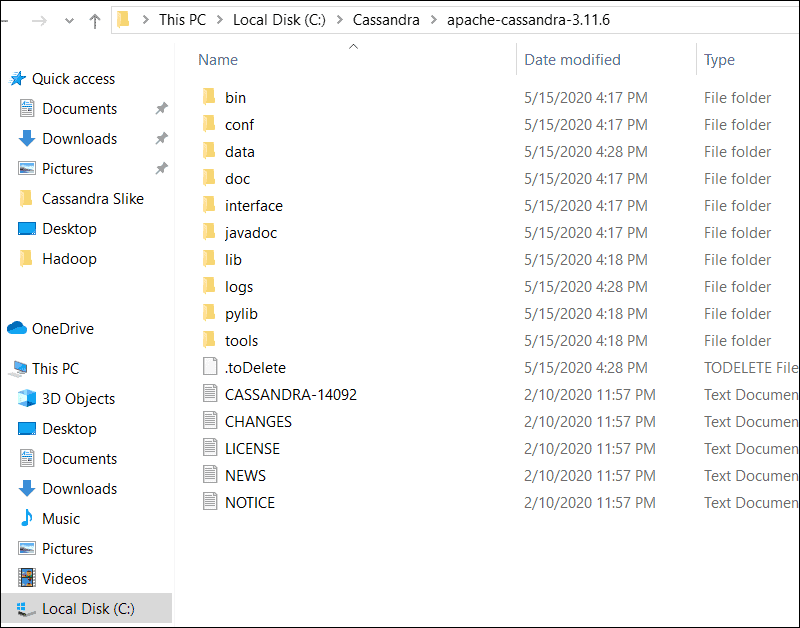Viewport: 800px width, 628px height.
Task: Click the This PC computer icon in sidebar
Action: 18,368
